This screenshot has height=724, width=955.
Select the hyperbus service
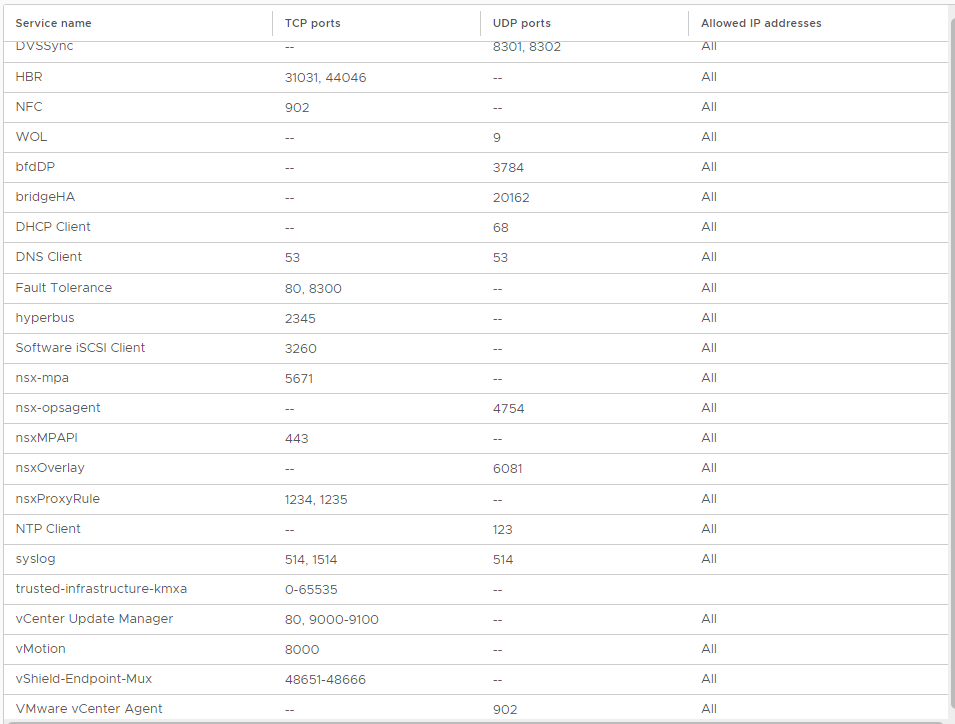click(x=476, y=318)
